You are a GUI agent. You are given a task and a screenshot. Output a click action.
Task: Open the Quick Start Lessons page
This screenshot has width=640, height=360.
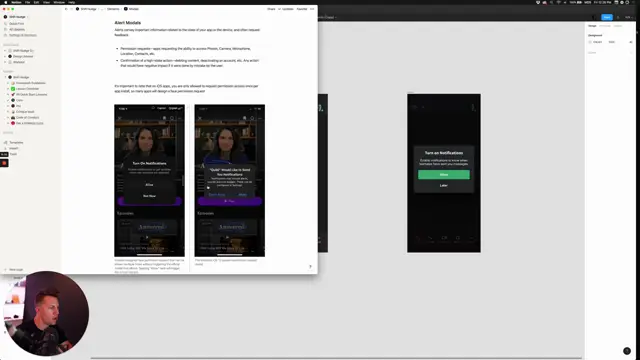click(31, 94)
